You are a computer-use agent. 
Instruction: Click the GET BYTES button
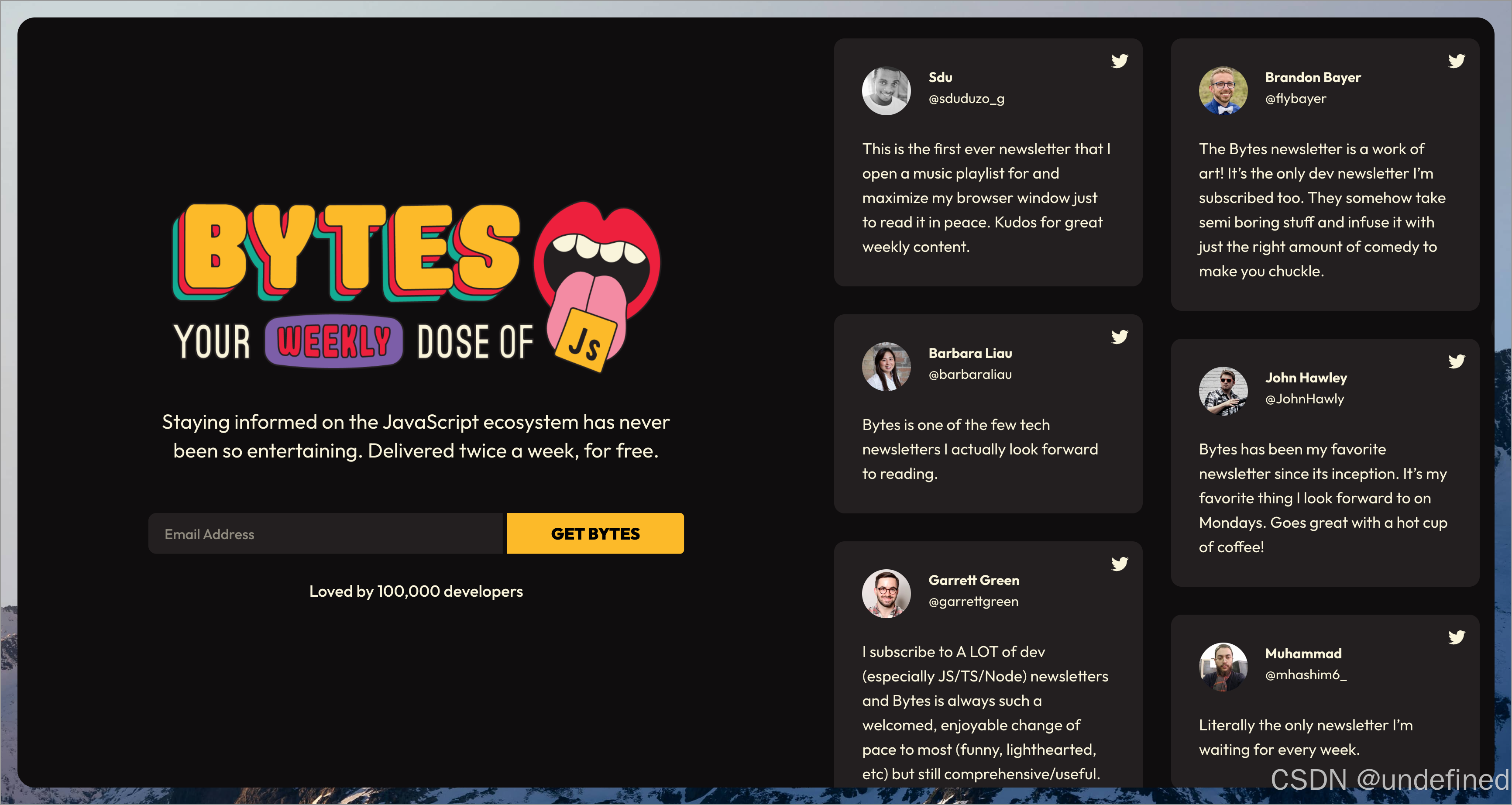pos(595,533)
